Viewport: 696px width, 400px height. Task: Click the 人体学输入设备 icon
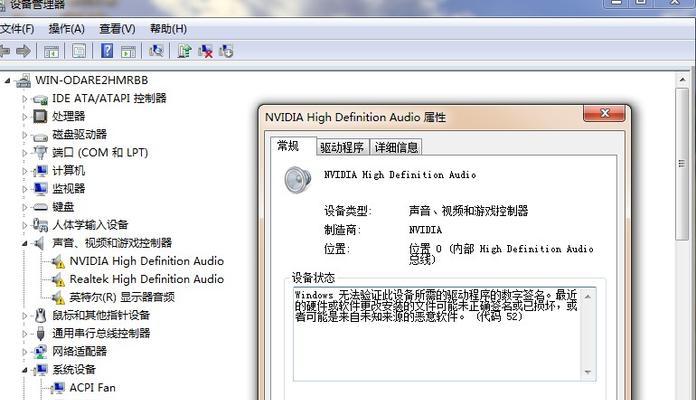pyautogui.click(x=40, y=225)
